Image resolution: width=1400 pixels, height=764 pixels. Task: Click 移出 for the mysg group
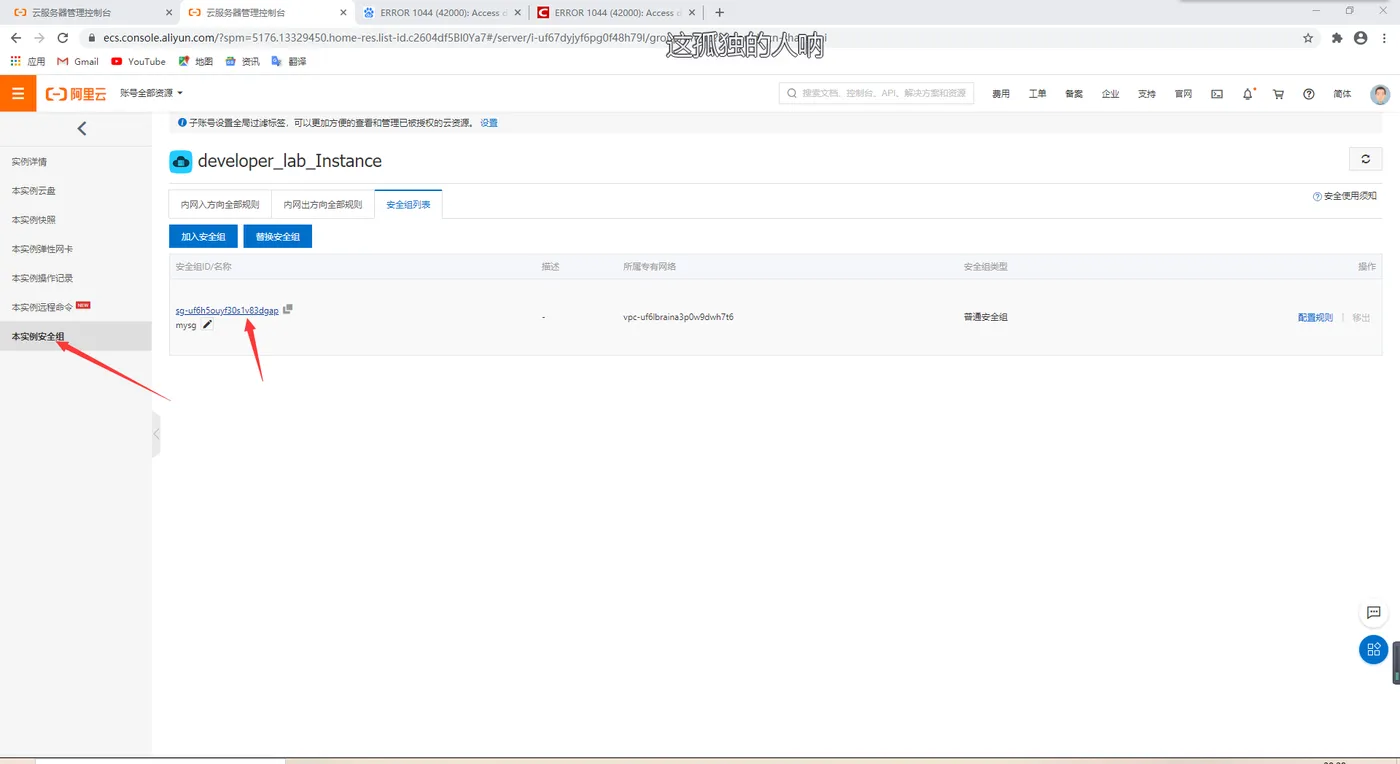[1361, 317]
